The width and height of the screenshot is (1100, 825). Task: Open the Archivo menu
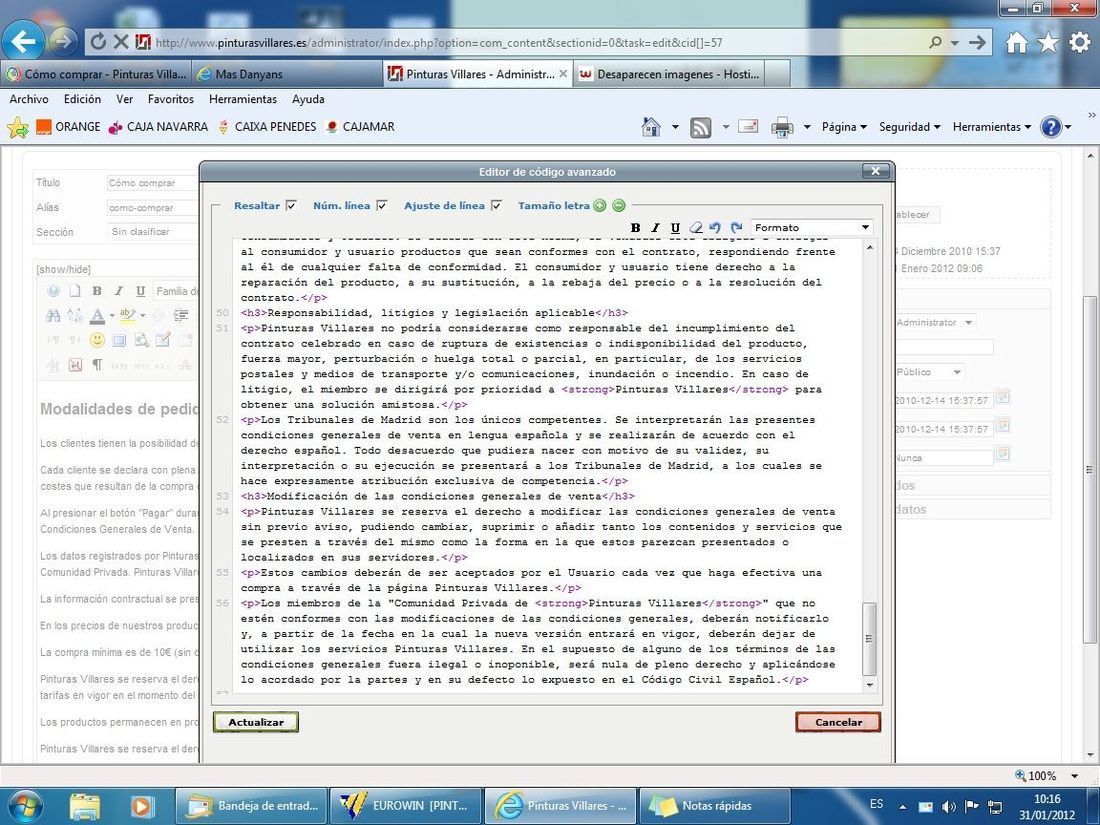[29, 99]
